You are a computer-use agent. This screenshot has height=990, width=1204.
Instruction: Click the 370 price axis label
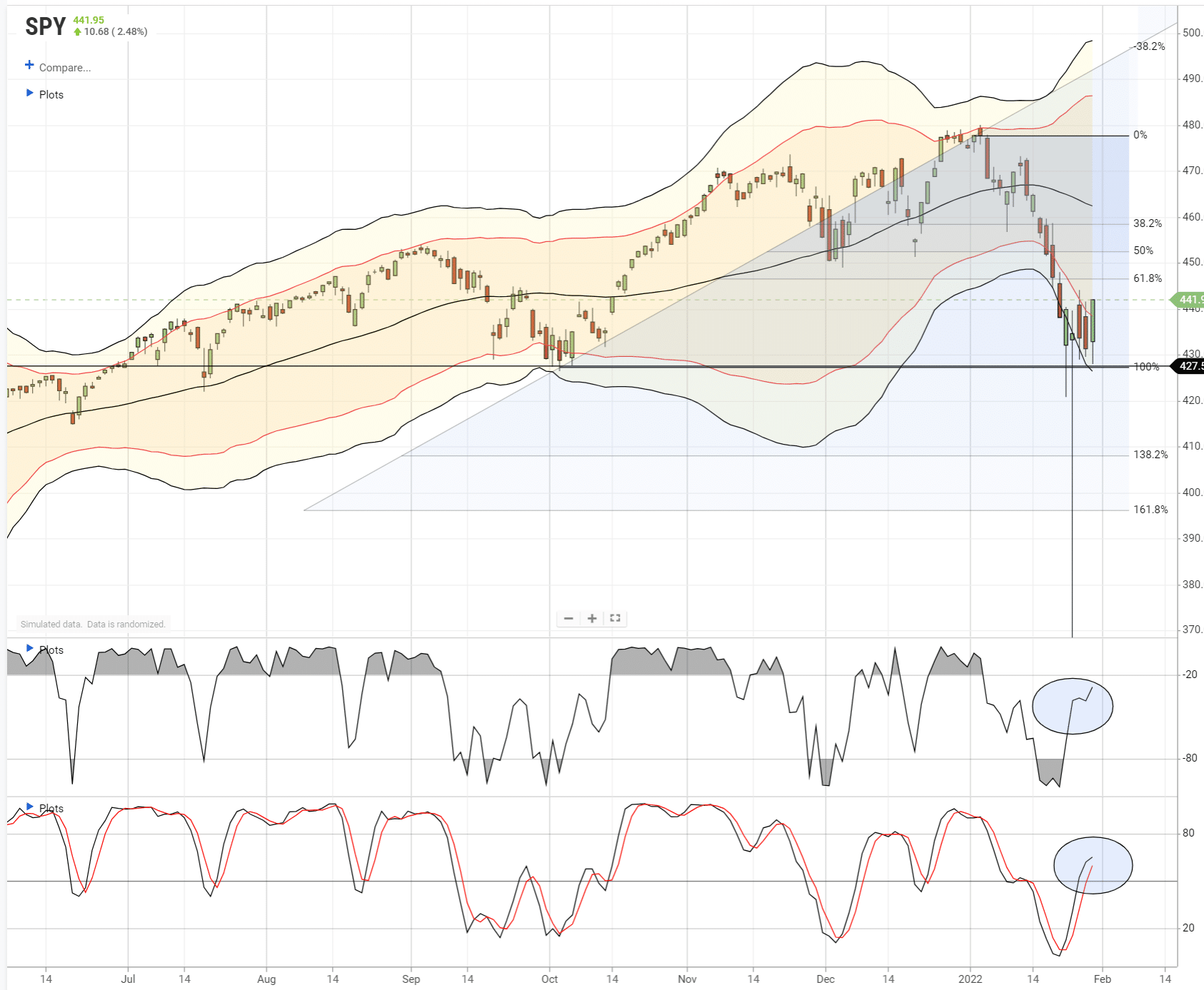1192,630
